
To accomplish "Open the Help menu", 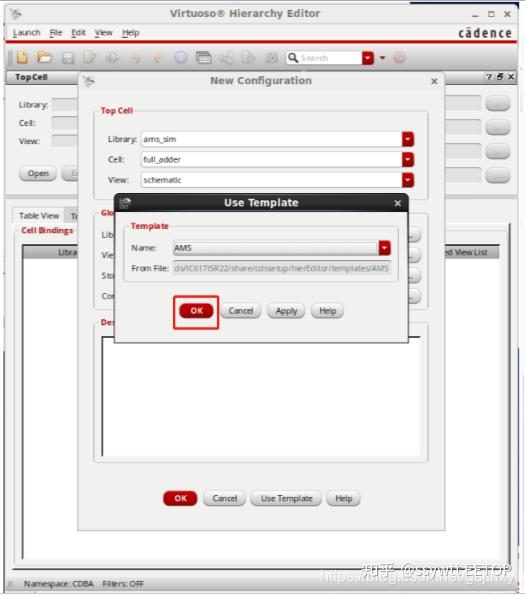I will [x=130, y=33].
